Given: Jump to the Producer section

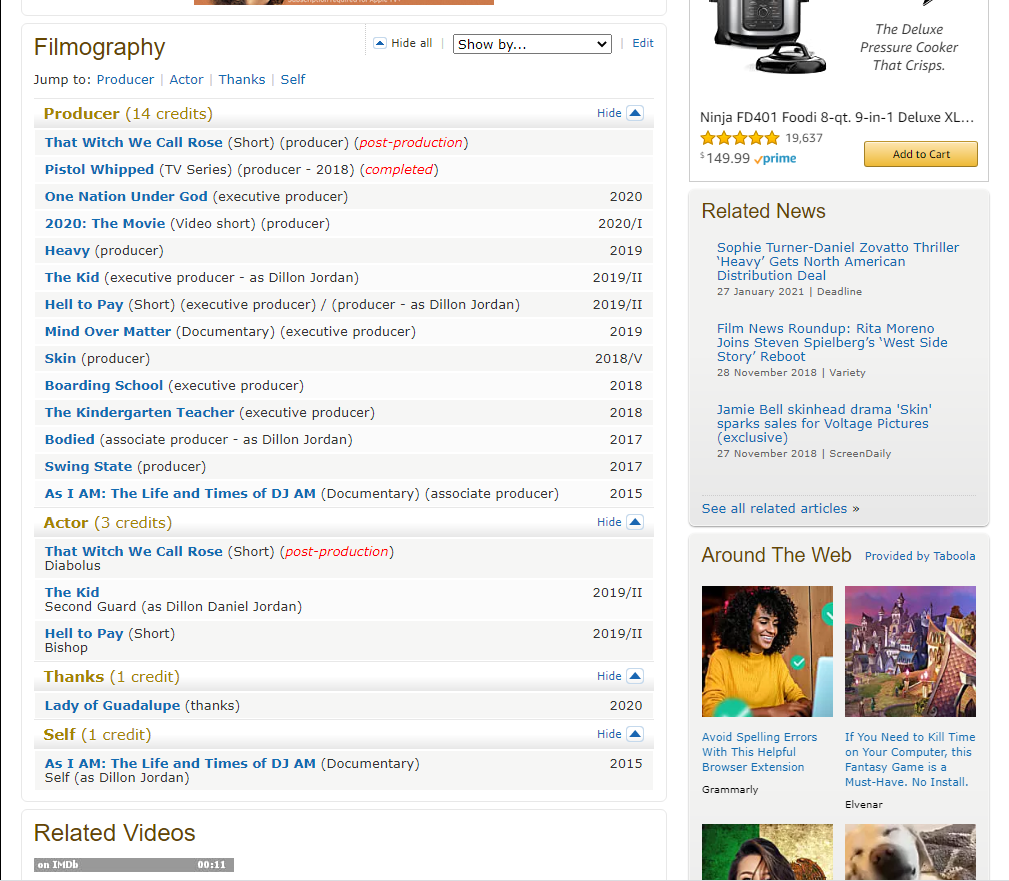Looking at the screenshot, I should tap(125, 80).
